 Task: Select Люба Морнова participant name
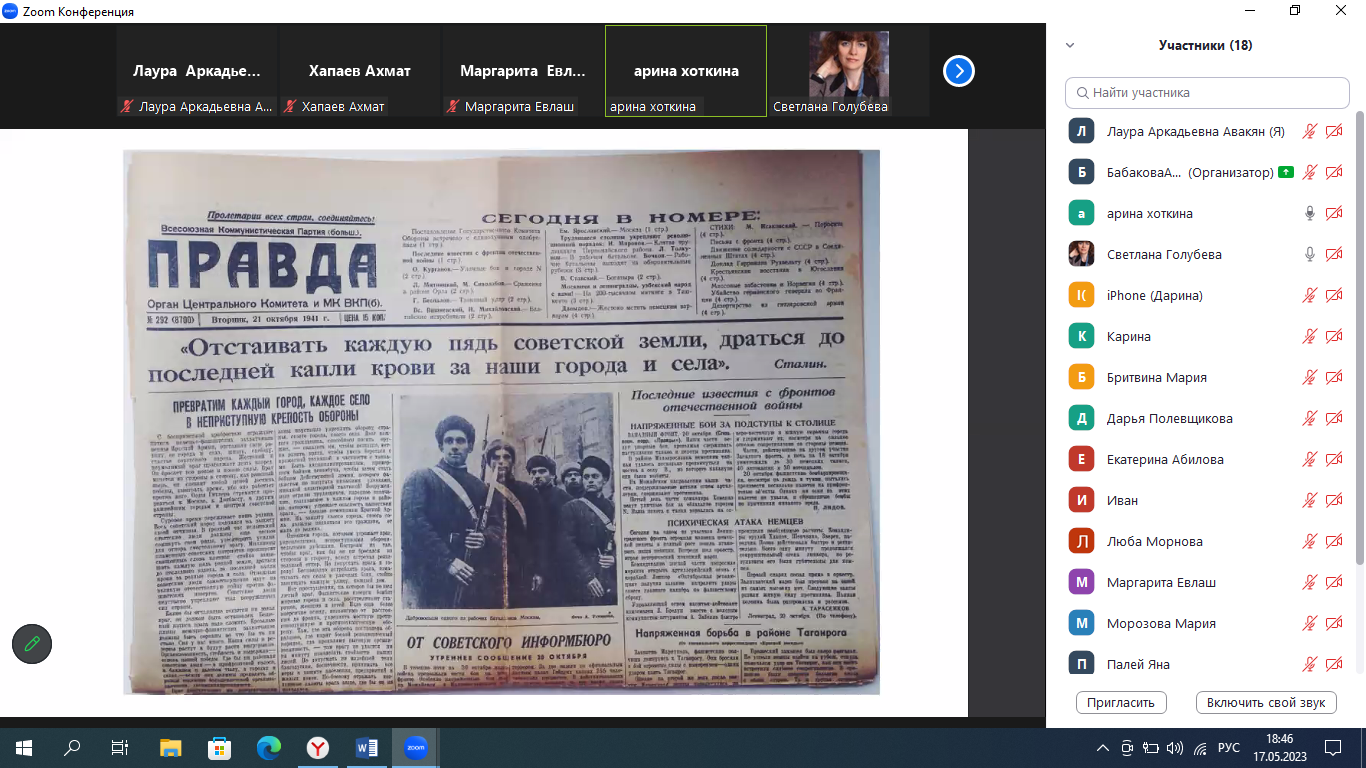point(1155,541)
